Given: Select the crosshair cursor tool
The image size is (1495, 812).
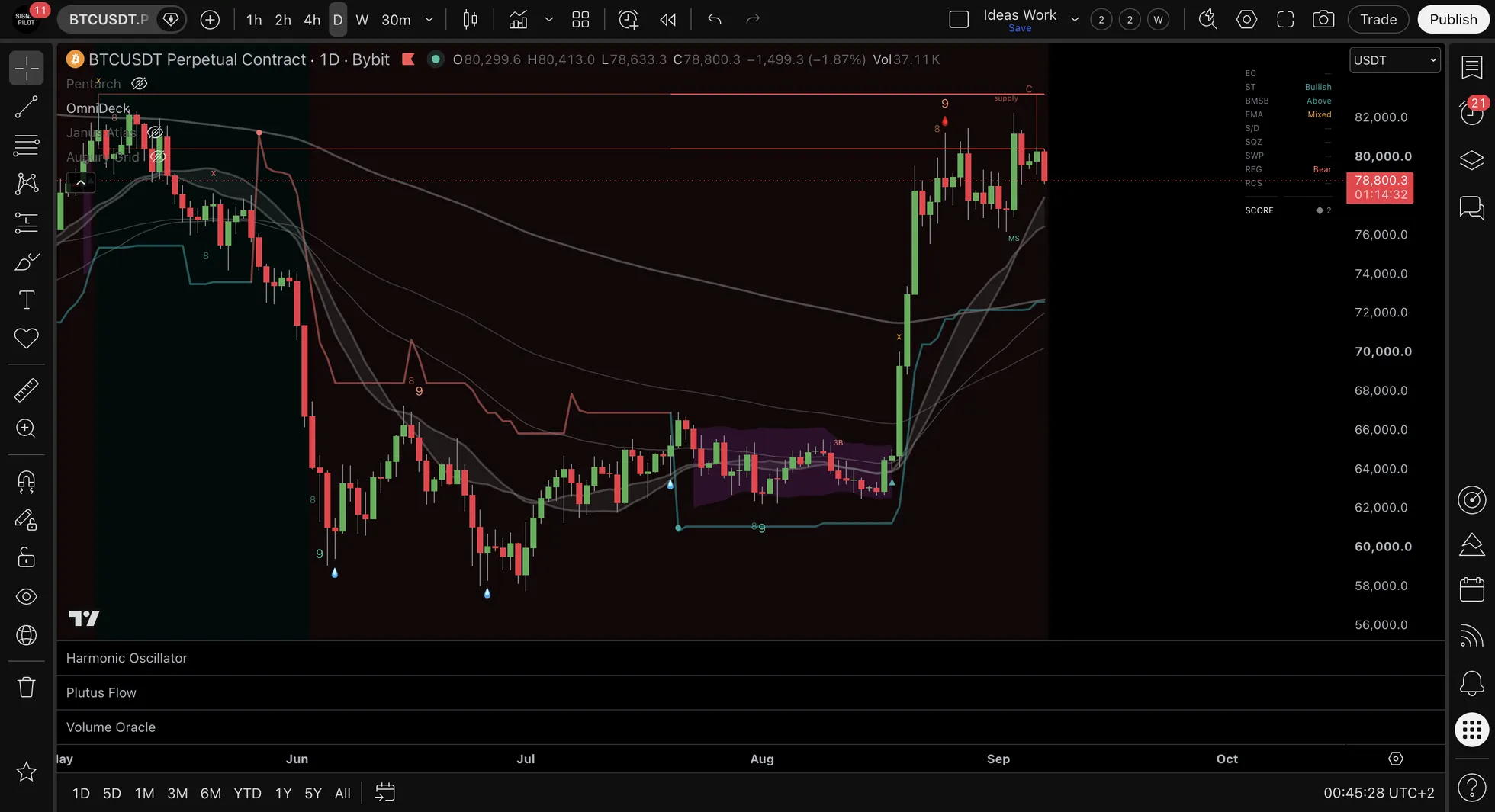Looking at the screenshot, I should 27,69.
